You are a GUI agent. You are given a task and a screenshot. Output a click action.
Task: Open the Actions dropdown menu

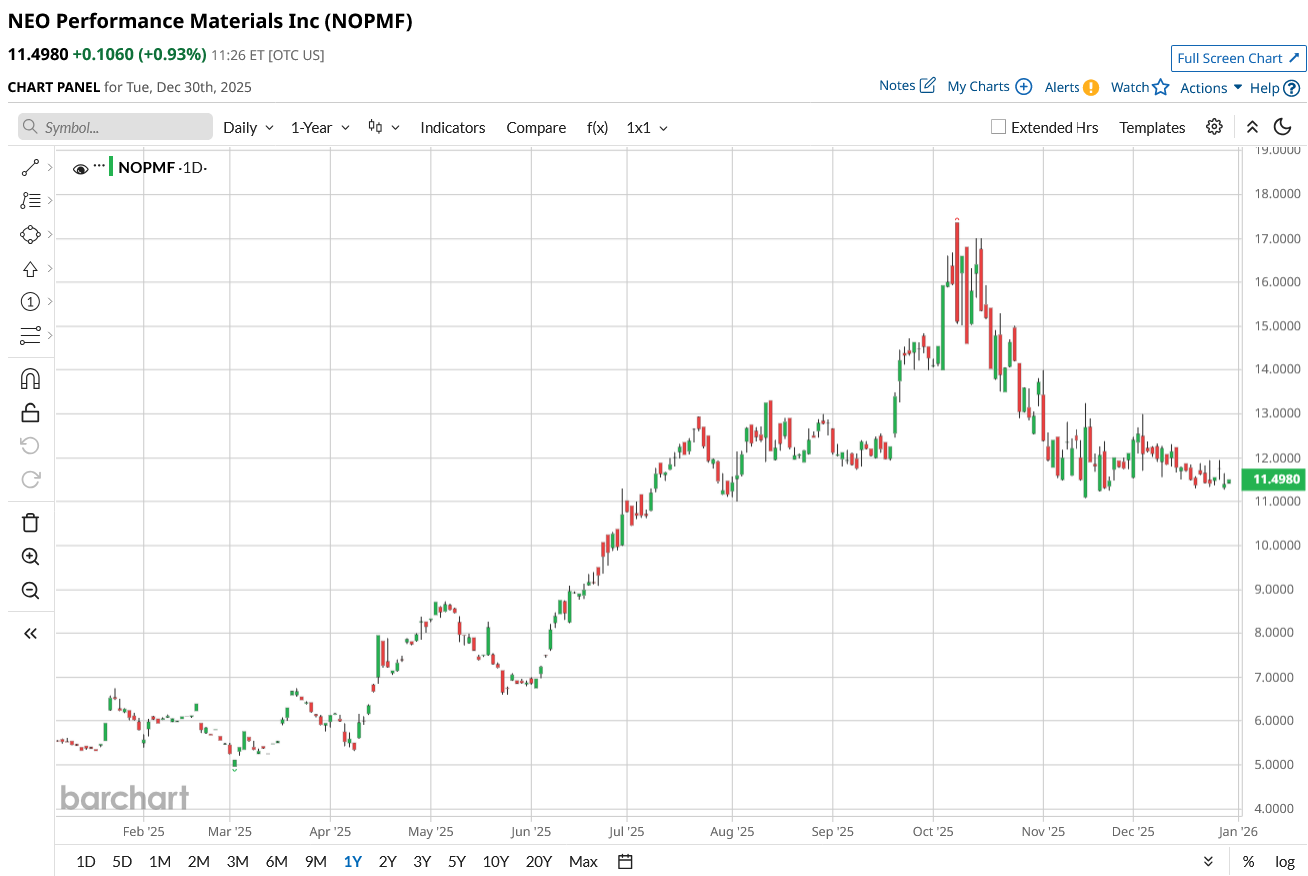tap(1211, 88)
